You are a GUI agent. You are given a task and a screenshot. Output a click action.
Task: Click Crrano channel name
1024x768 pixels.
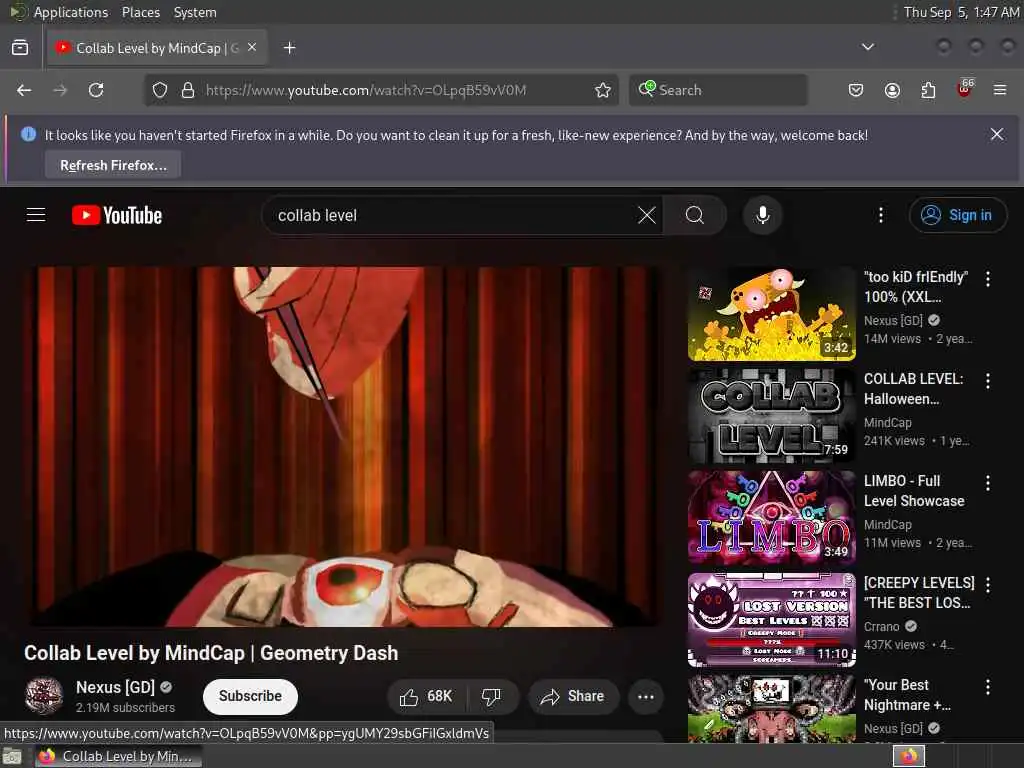(882, 626)
